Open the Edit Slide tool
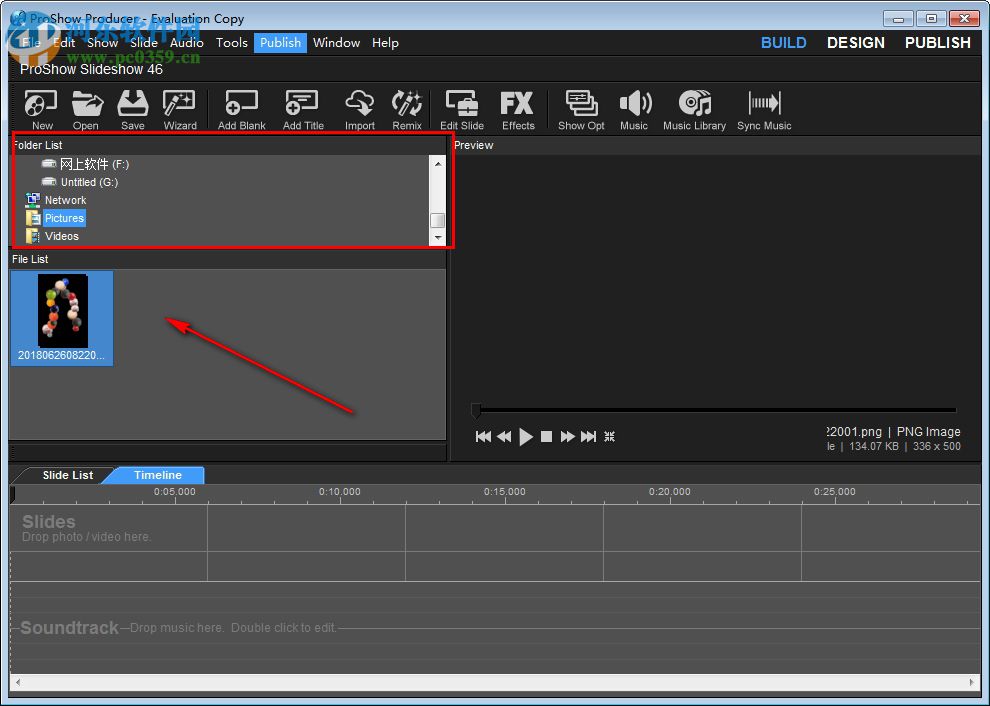The image size is (990, 706). (x=461, y=108)
